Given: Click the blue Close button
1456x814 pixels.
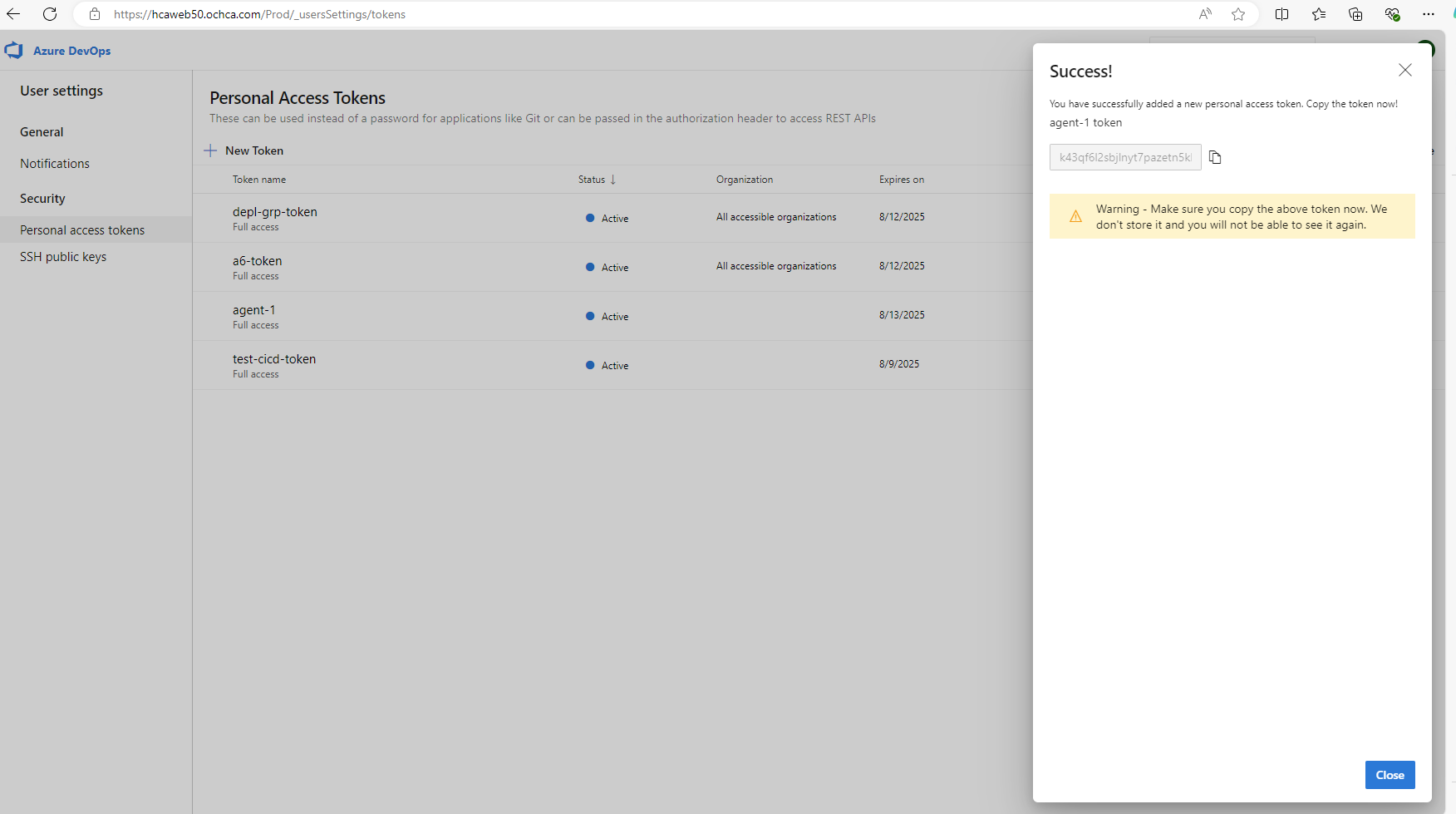Looking at the screenshot, I should (1390, 775).
